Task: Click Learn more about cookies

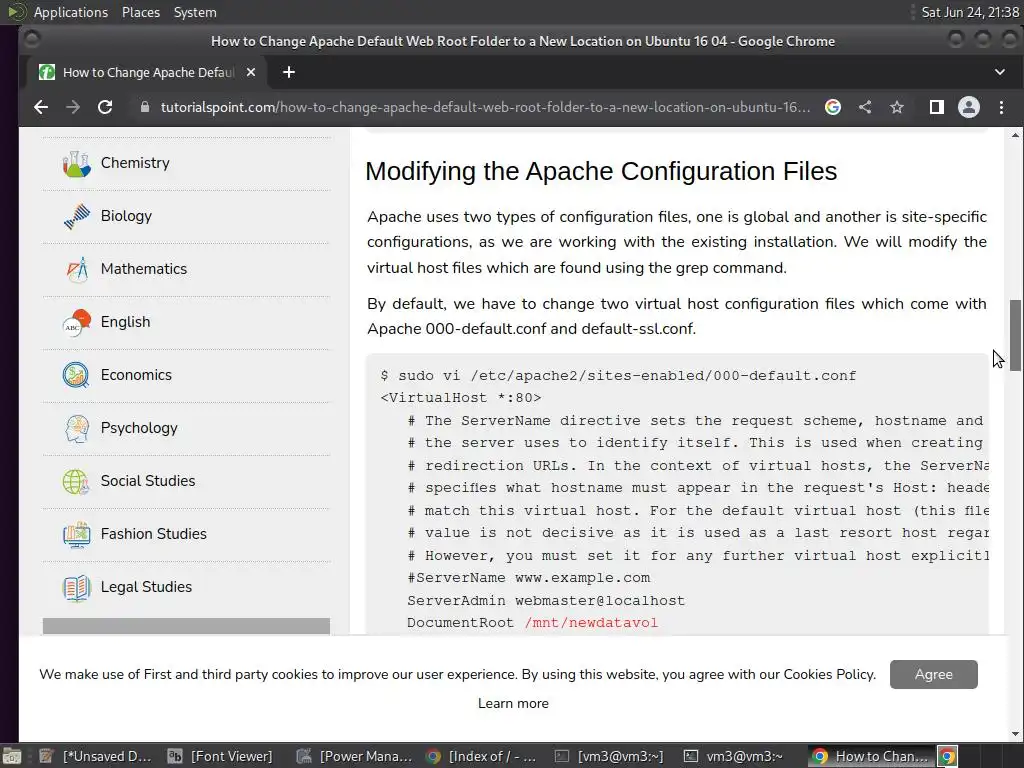Action: [513, 703]
